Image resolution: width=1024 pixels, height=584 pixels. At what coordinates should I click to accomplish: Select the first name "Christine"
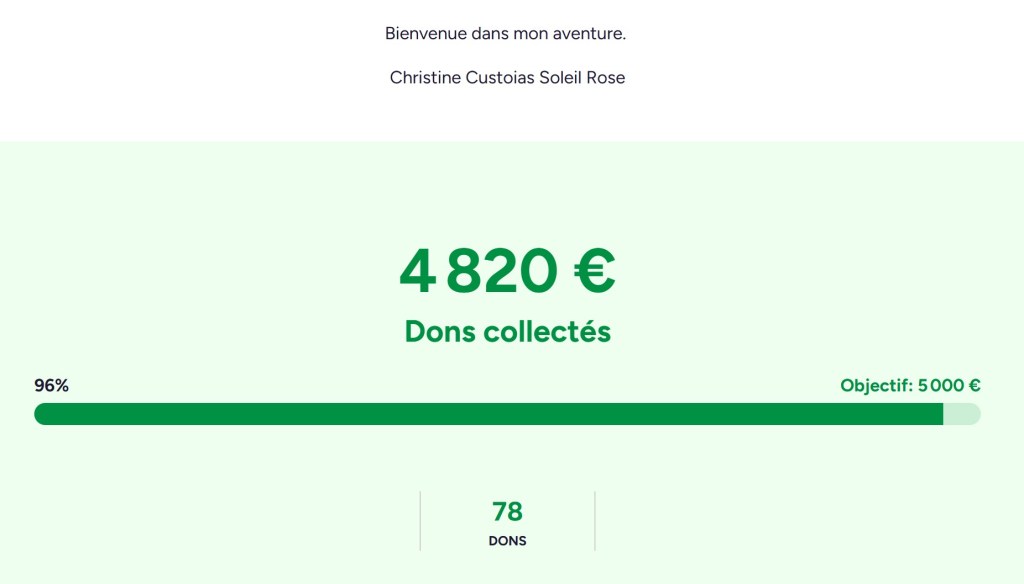[x=425, y=78]
